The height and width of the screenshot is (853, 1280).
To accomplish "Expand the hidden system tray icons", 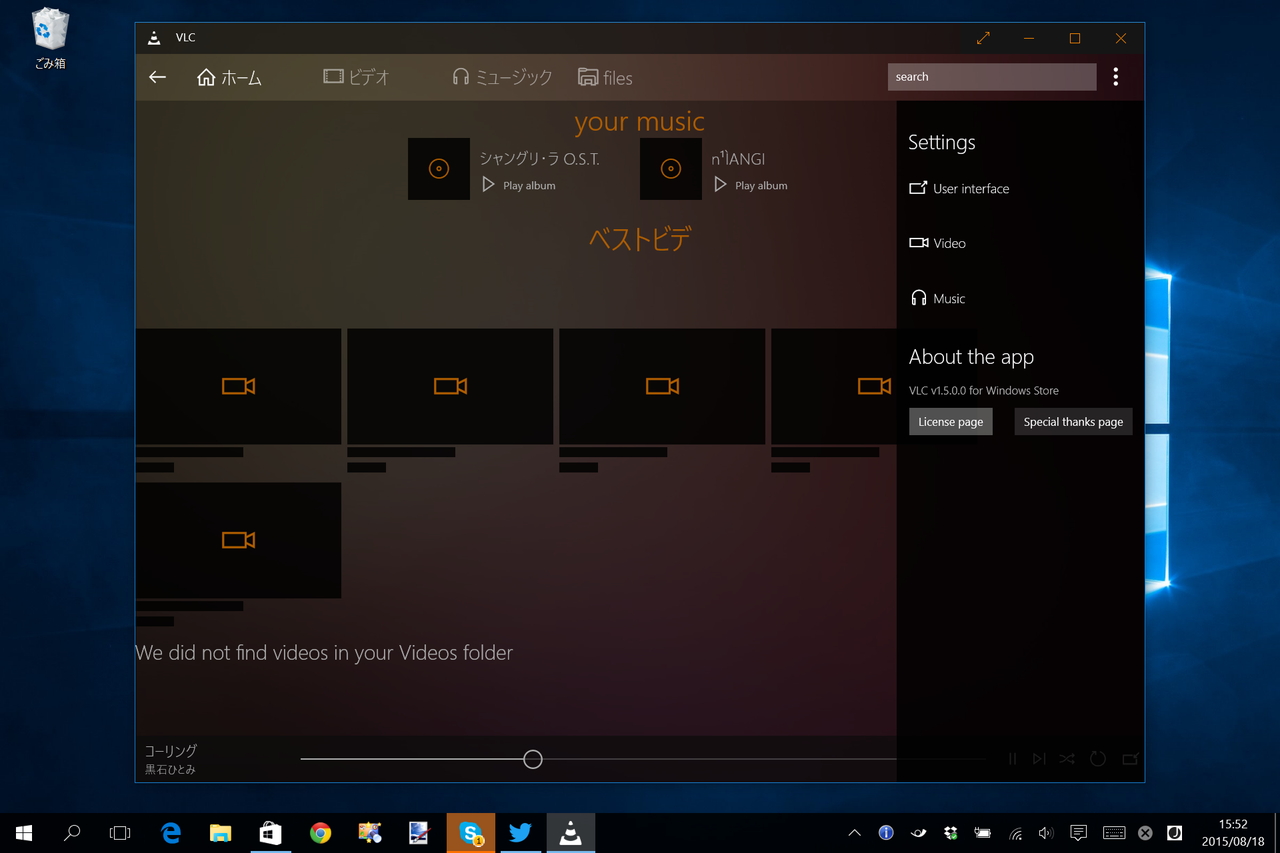I will pyautogui.click(x=853, y=832).
